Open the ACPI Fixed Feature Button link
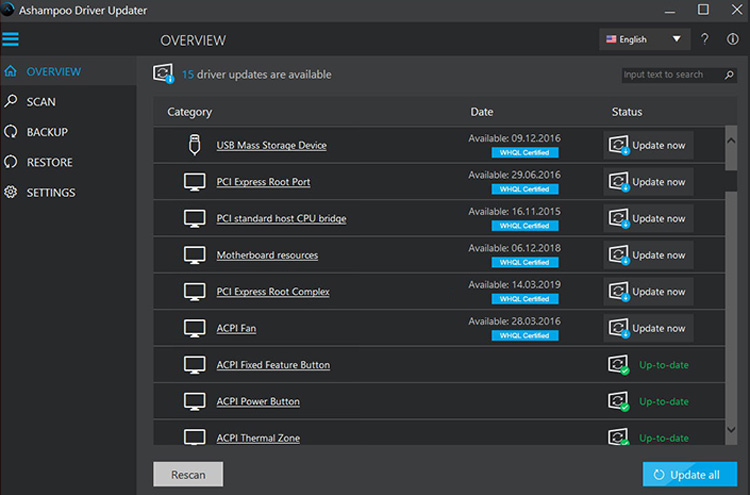750x495 pixels. pyautogui.click(x=273, y=365)
